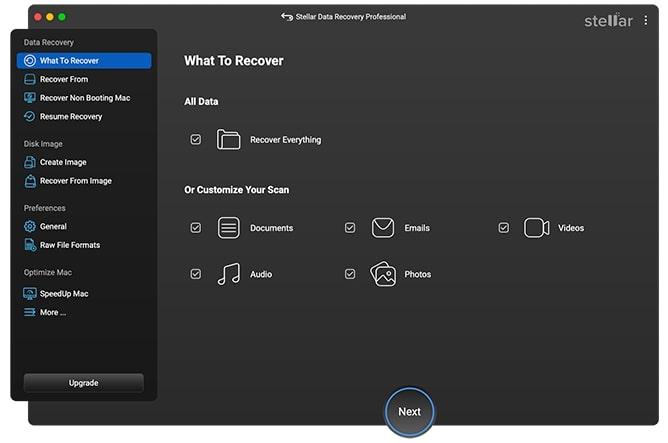Click the Documents label
668x443 pixels.
point(271,228)
